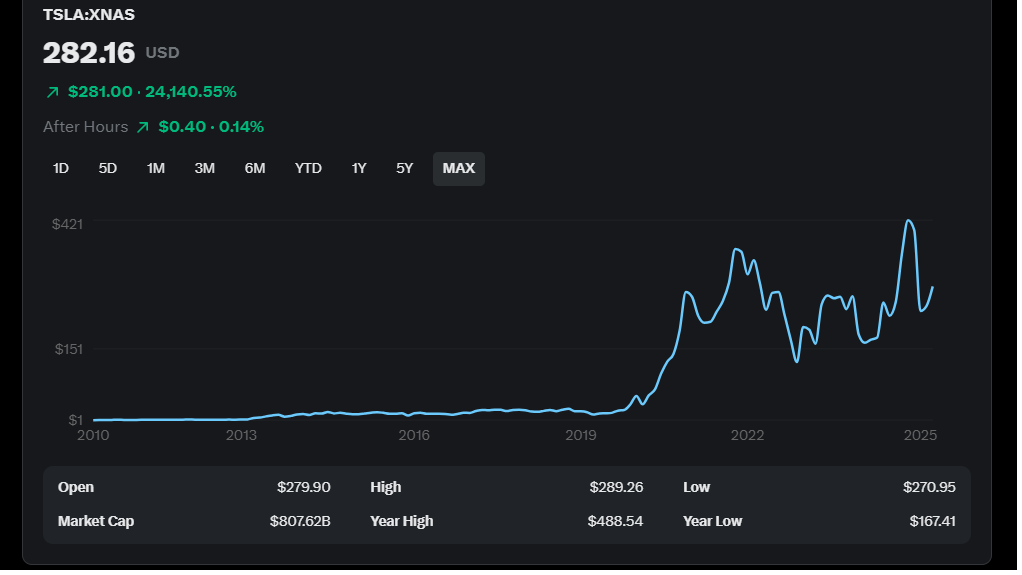The image size is (1022, 575).
Task: Show the 1Y price chart
Action: (359, 170)
